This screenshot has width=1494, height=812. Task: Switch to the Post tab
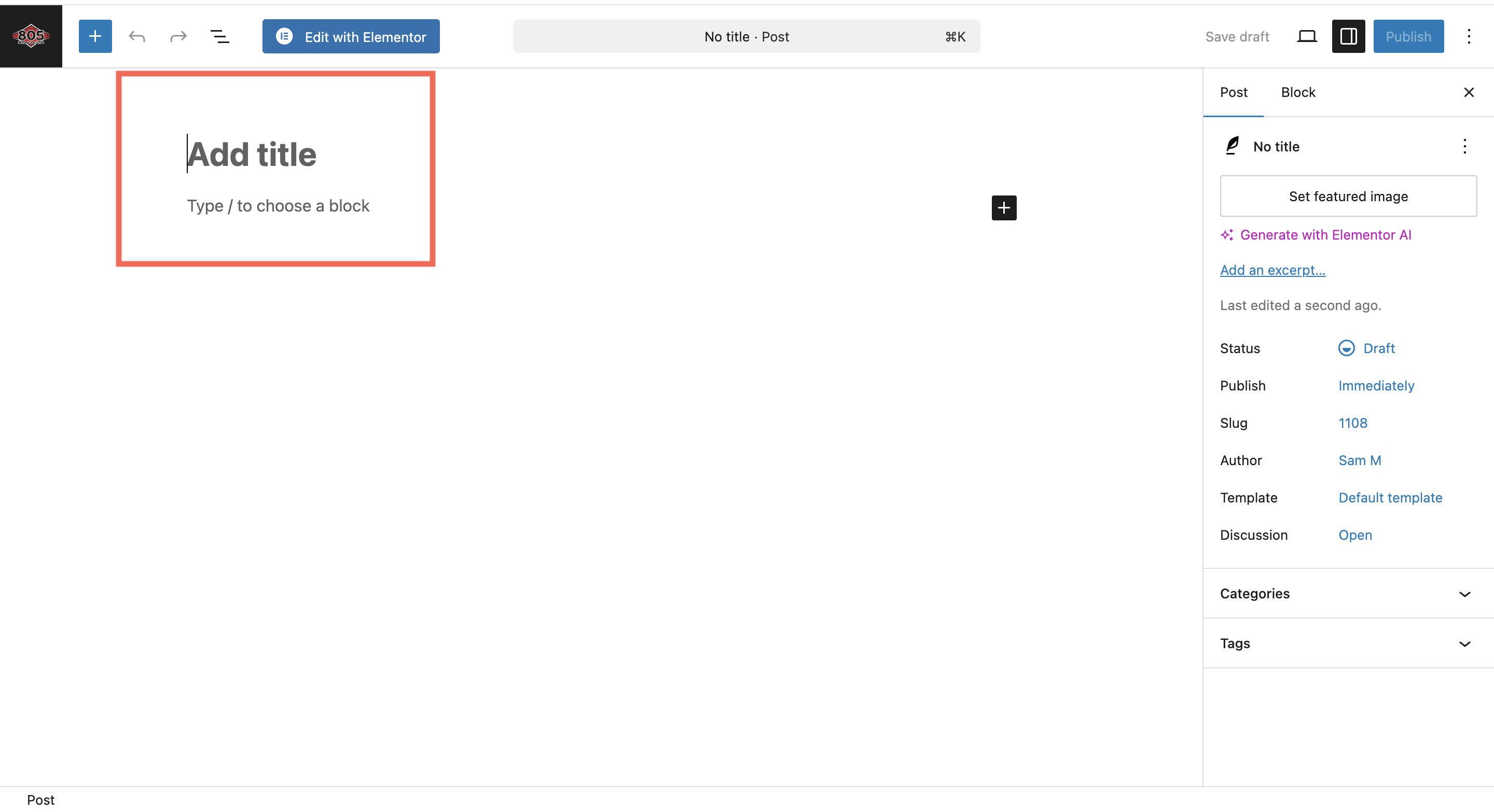click(1234, 92)
